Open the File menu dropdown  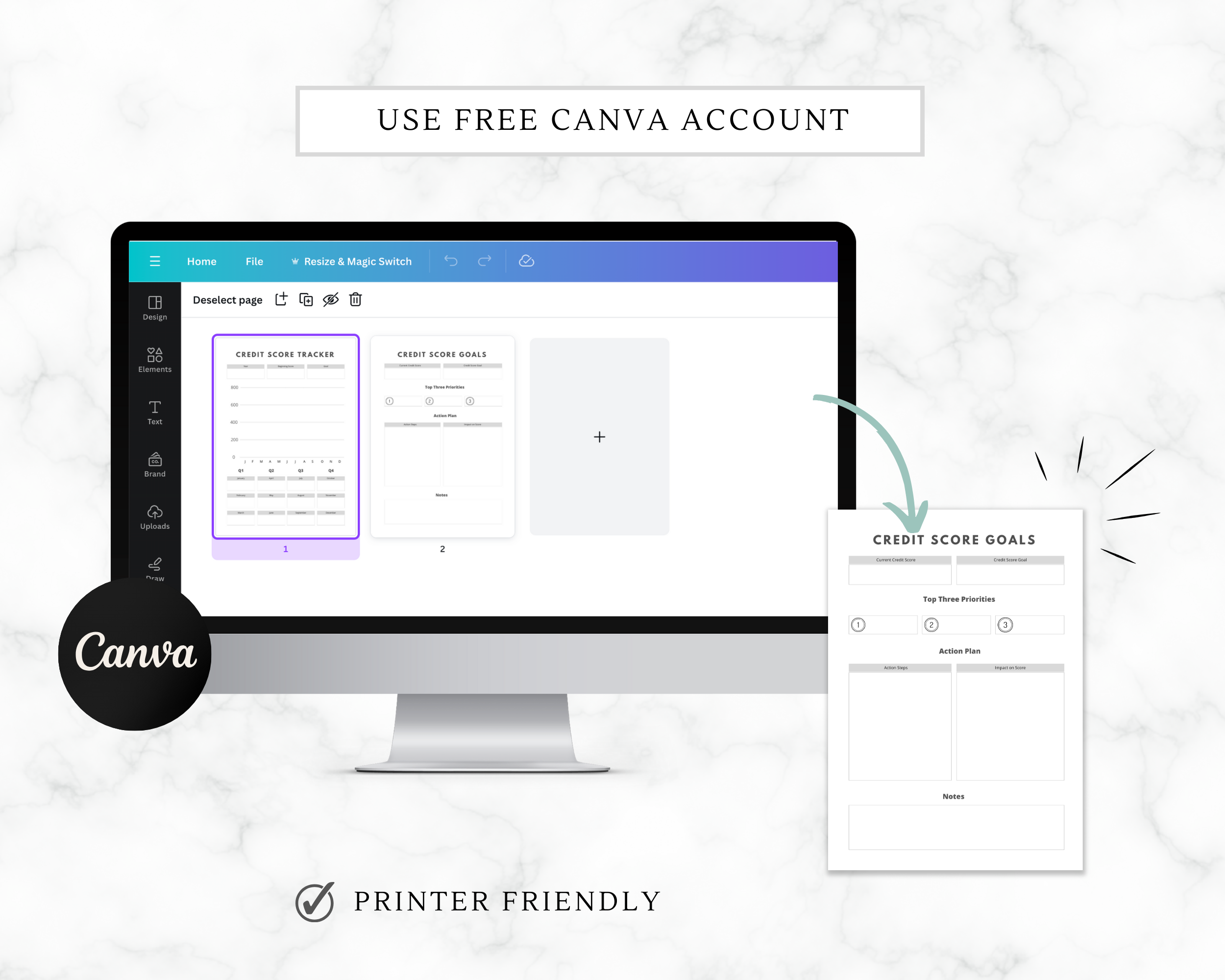coord(255,261)
